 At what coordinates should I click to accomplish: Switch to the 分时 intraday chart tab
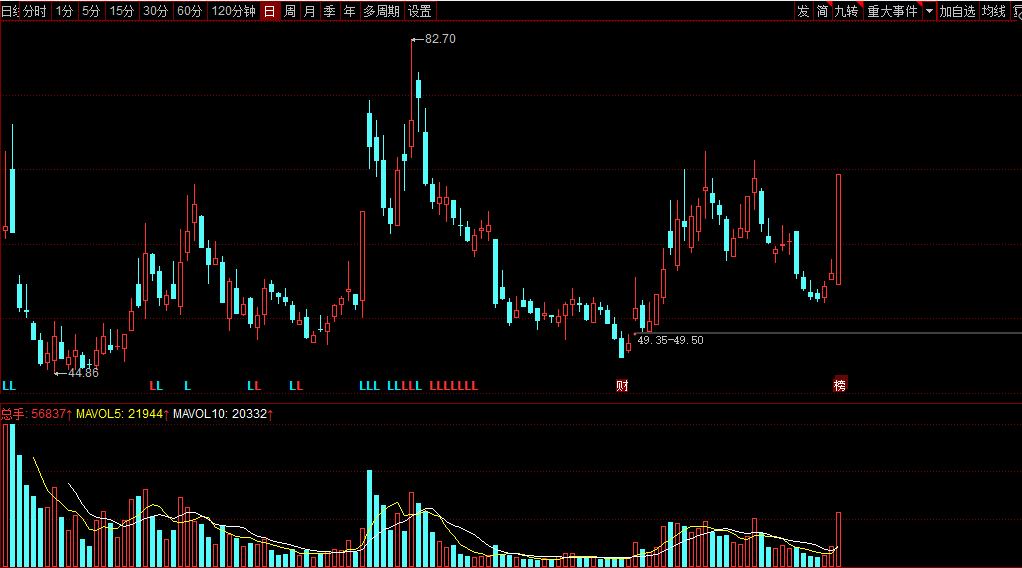tap(35, 11)
